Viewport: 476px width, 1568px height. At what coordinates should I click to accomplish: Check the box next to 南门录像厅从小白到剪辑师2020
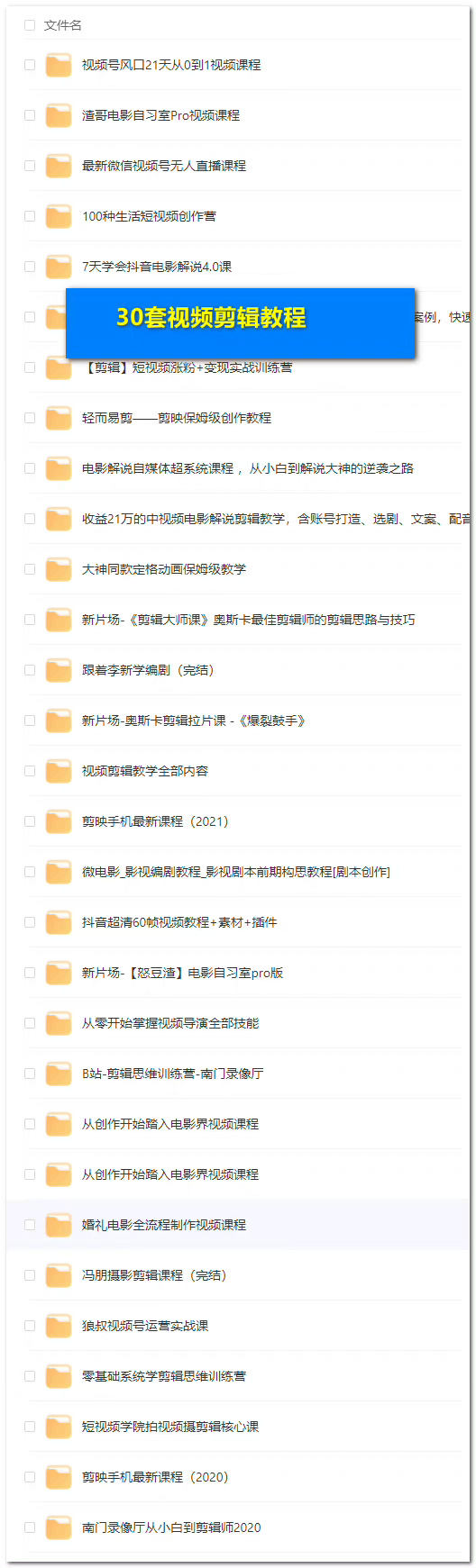click(x=30, y=1527)
